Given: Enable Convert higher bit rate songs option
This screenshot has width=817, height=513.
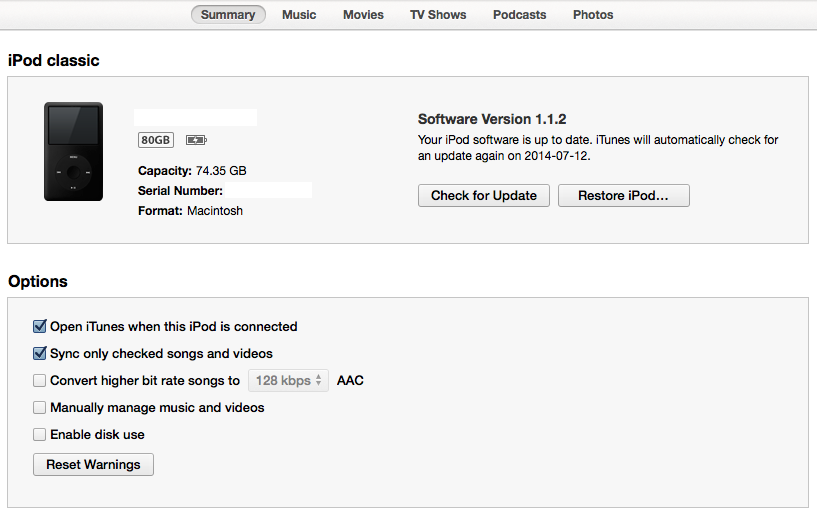Looking at the screenshot, I should point(40,381).
